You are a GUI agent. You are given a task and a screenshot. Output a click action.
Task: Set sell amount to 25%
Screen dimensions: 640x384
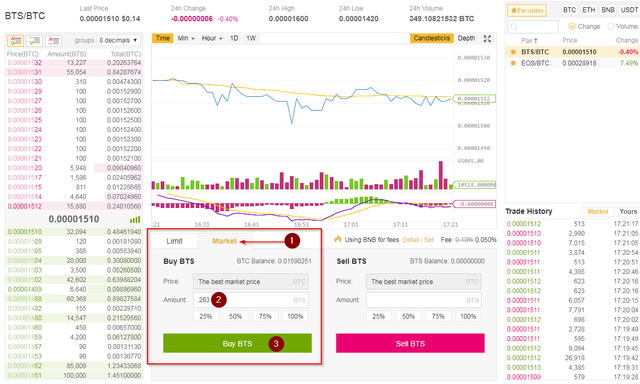(378, 316)
